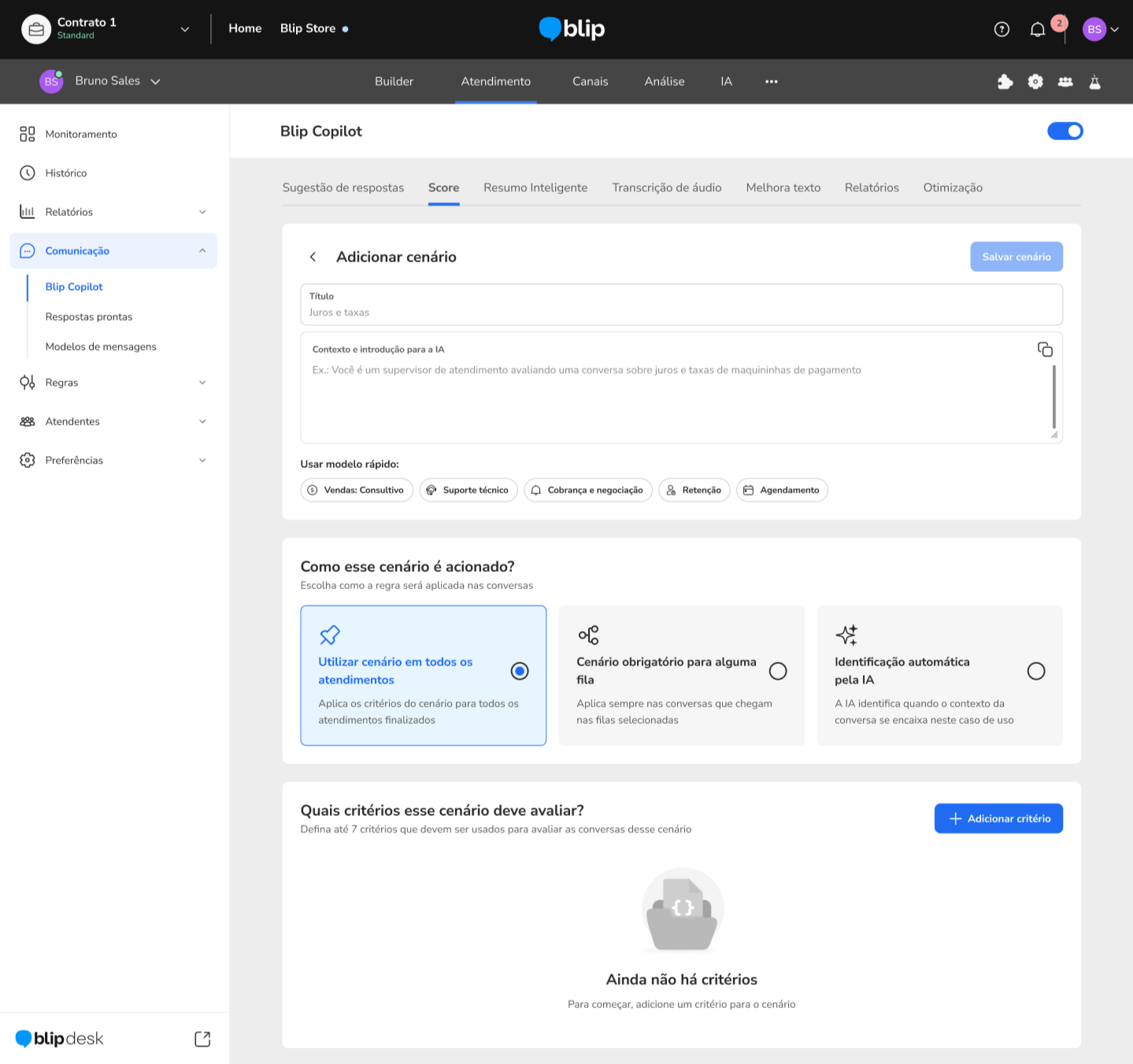Viewport: 1133px width, 1064px height.
Task: Collapse the Comunicação sidebar section
Action: click(x=202, y=250)
